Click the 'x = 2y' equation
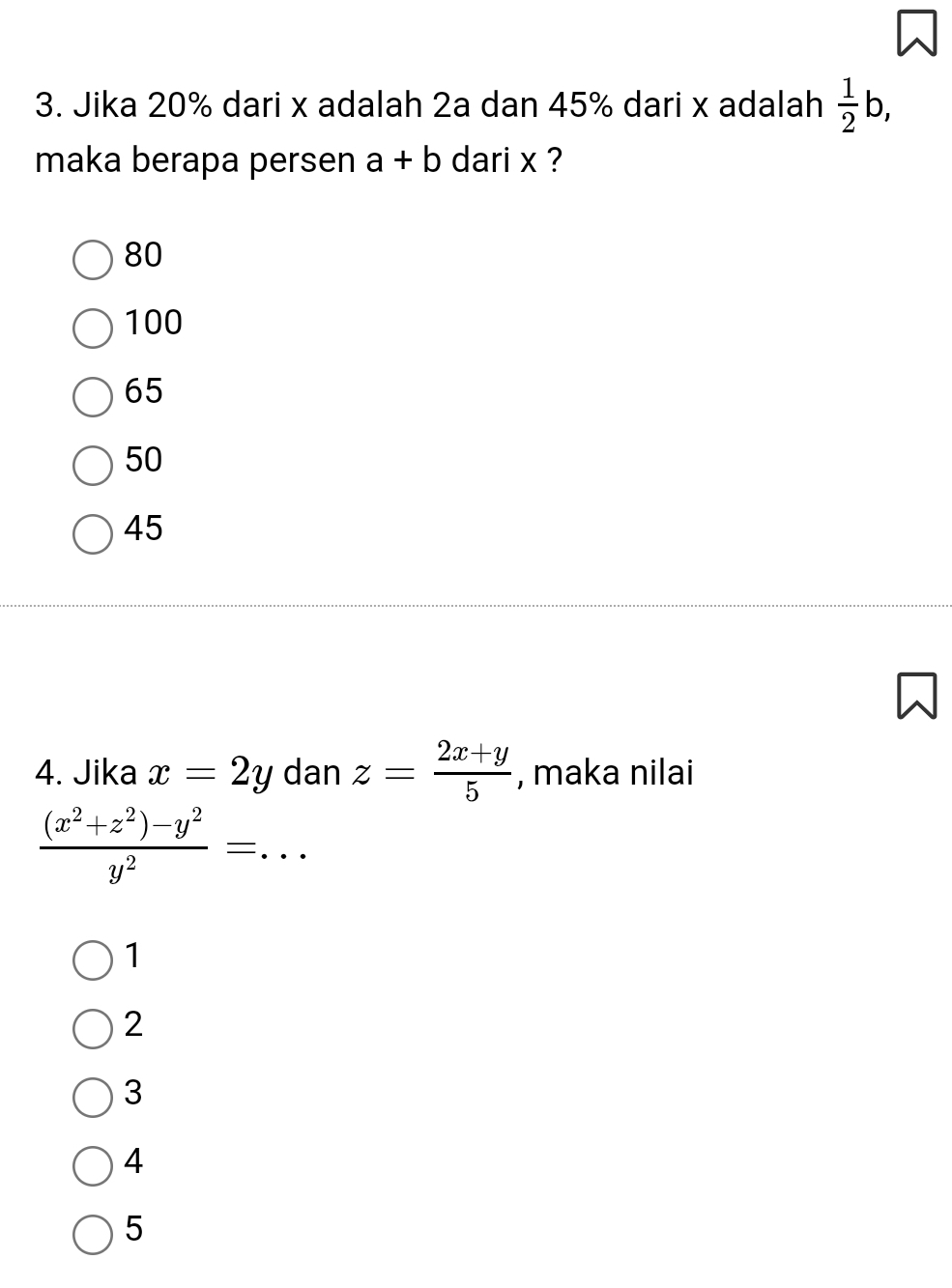This screenshot has width=952, height=1288. point(211,773)
